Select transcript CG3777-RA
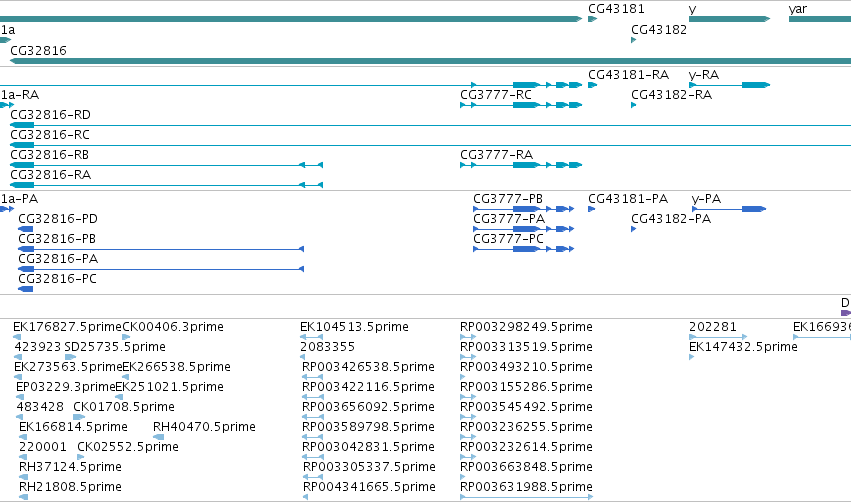 [497, 155]
